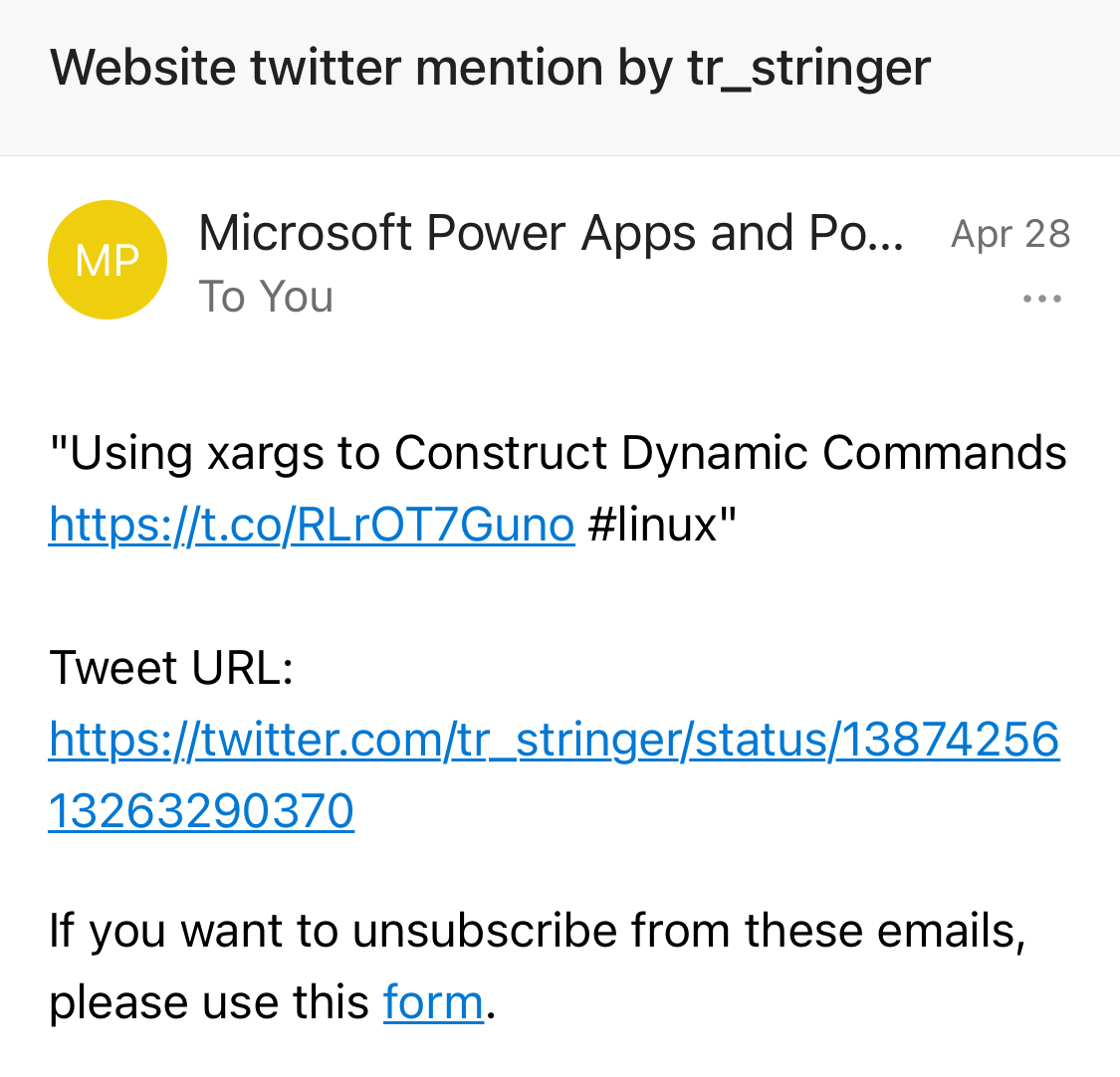Click the Apr 28 date label
The height and width of the screenshot is (1077, 1120).
coord(1010,232)
